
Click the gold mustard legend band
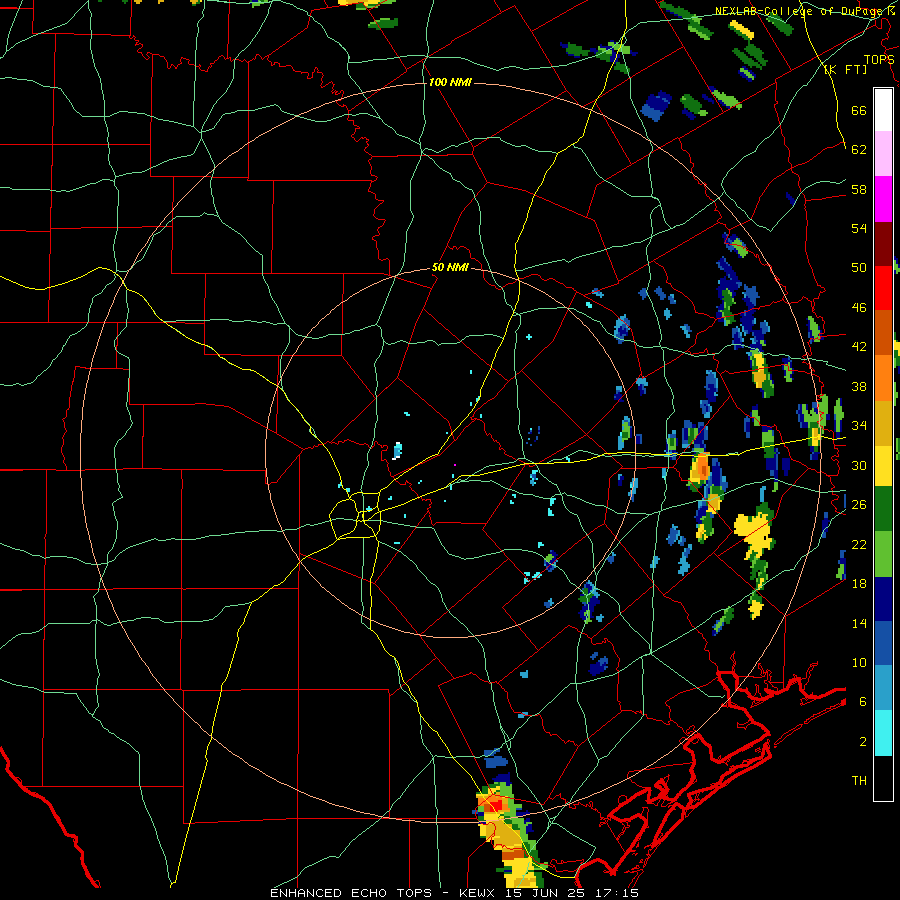pos(883,422)
